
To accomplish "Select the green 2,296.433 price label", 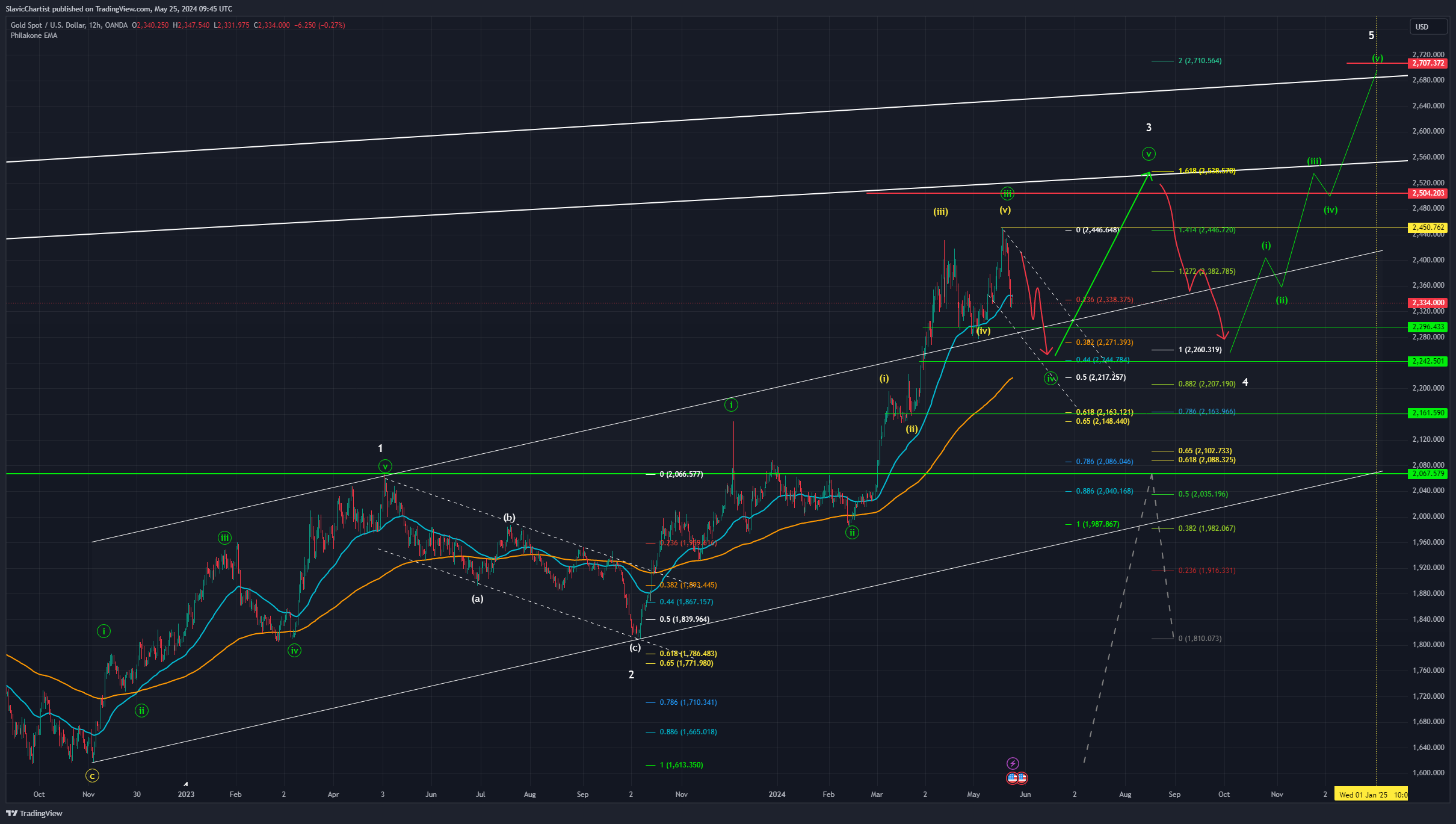I will pyautogui.click(x=1428, y=327).
